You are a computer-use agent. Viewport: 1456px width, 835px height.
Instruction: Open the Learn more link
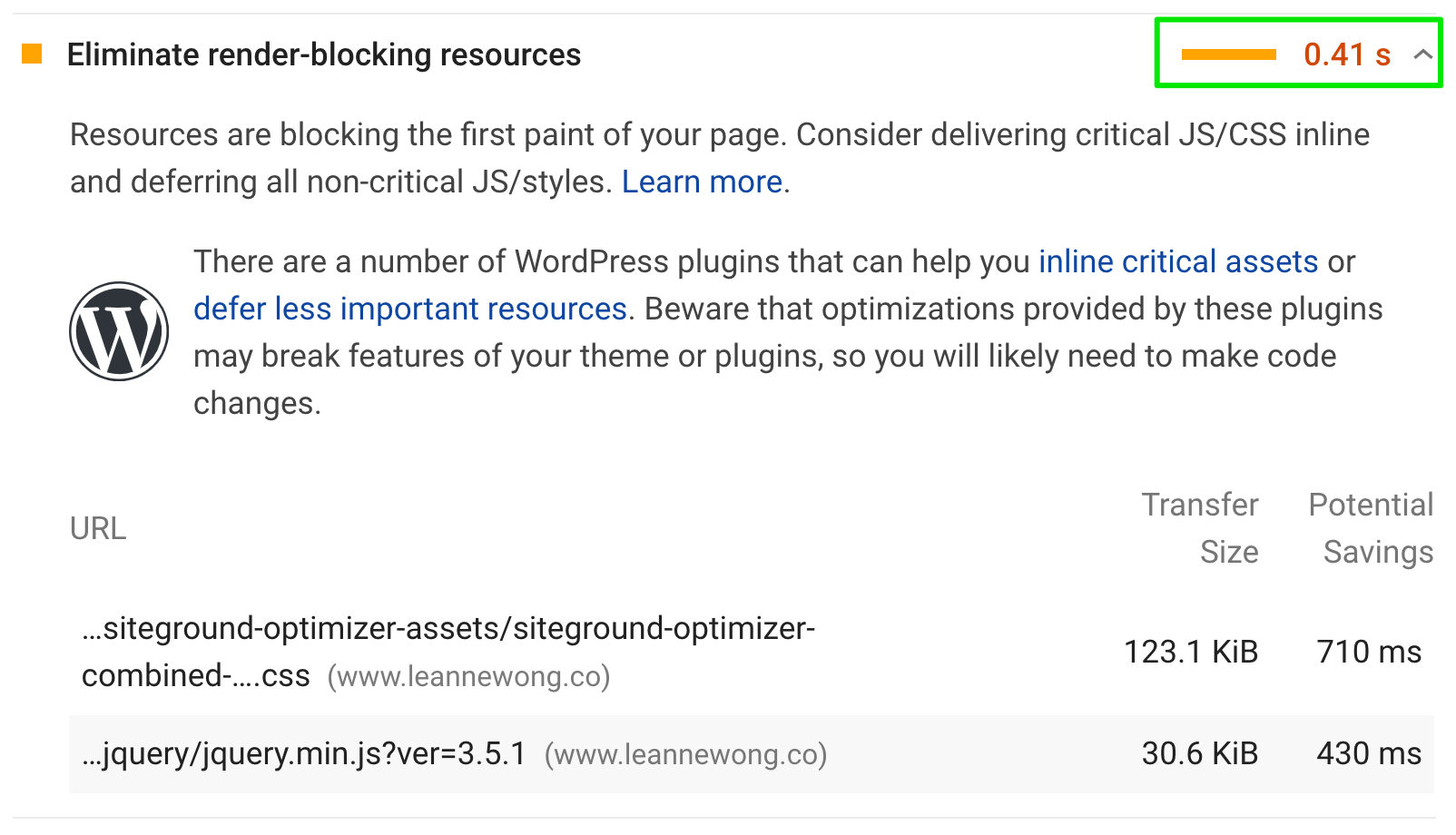coord(702,182)
